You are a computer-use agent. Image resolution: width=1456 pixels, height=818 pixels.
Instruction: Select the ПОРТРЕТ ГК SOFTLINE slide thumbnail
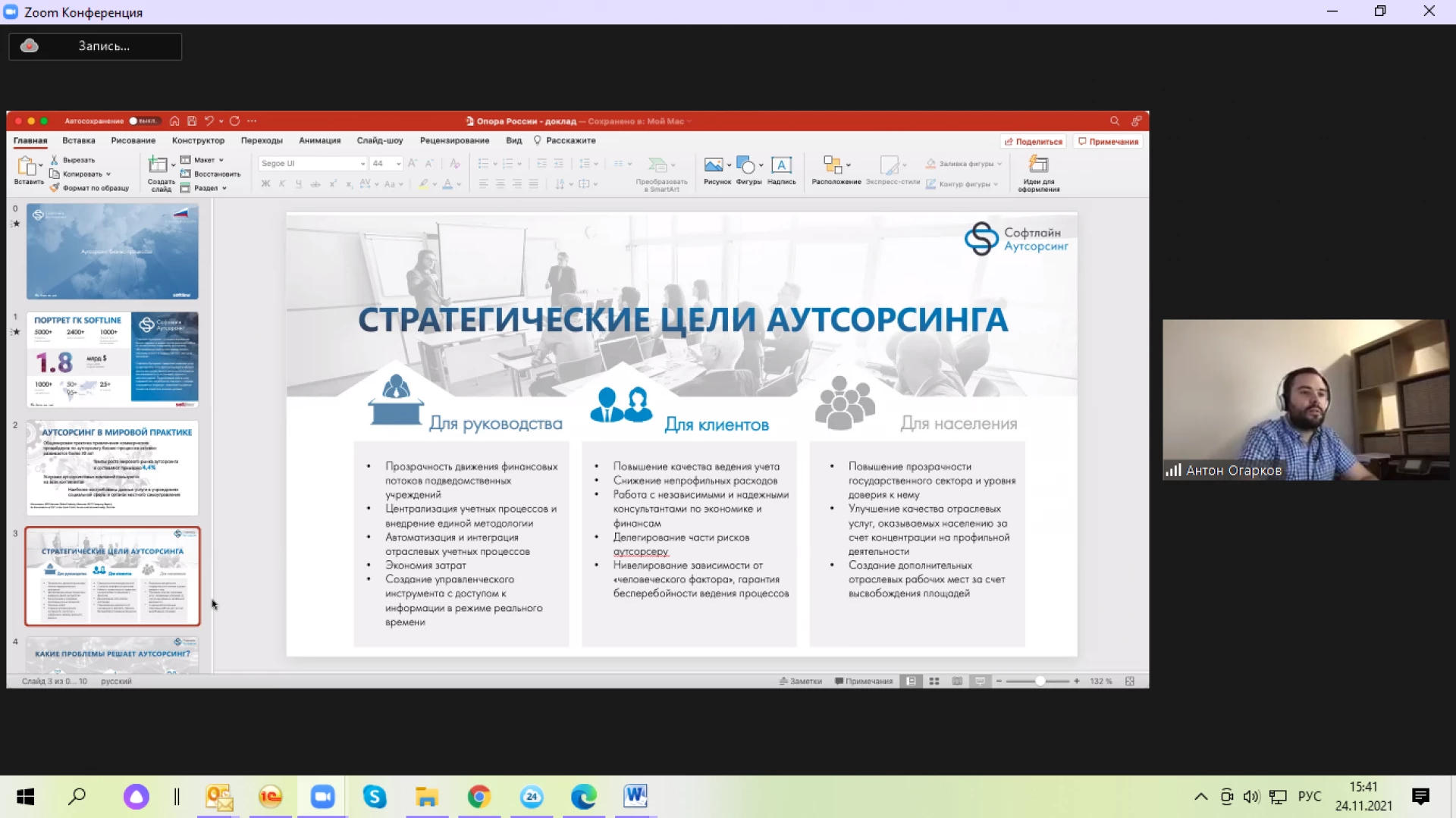coord(112,359)
